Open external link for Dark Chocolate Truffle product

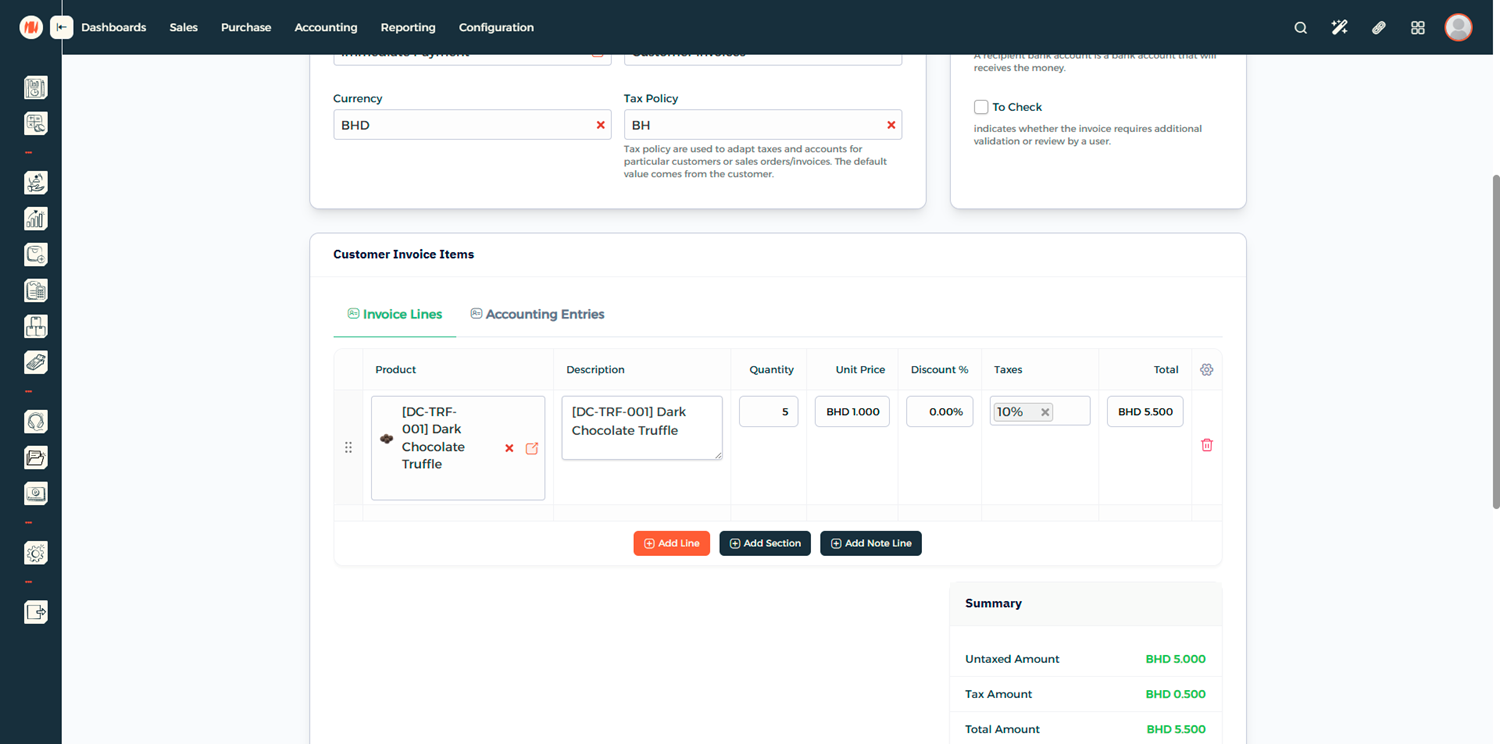532,448
